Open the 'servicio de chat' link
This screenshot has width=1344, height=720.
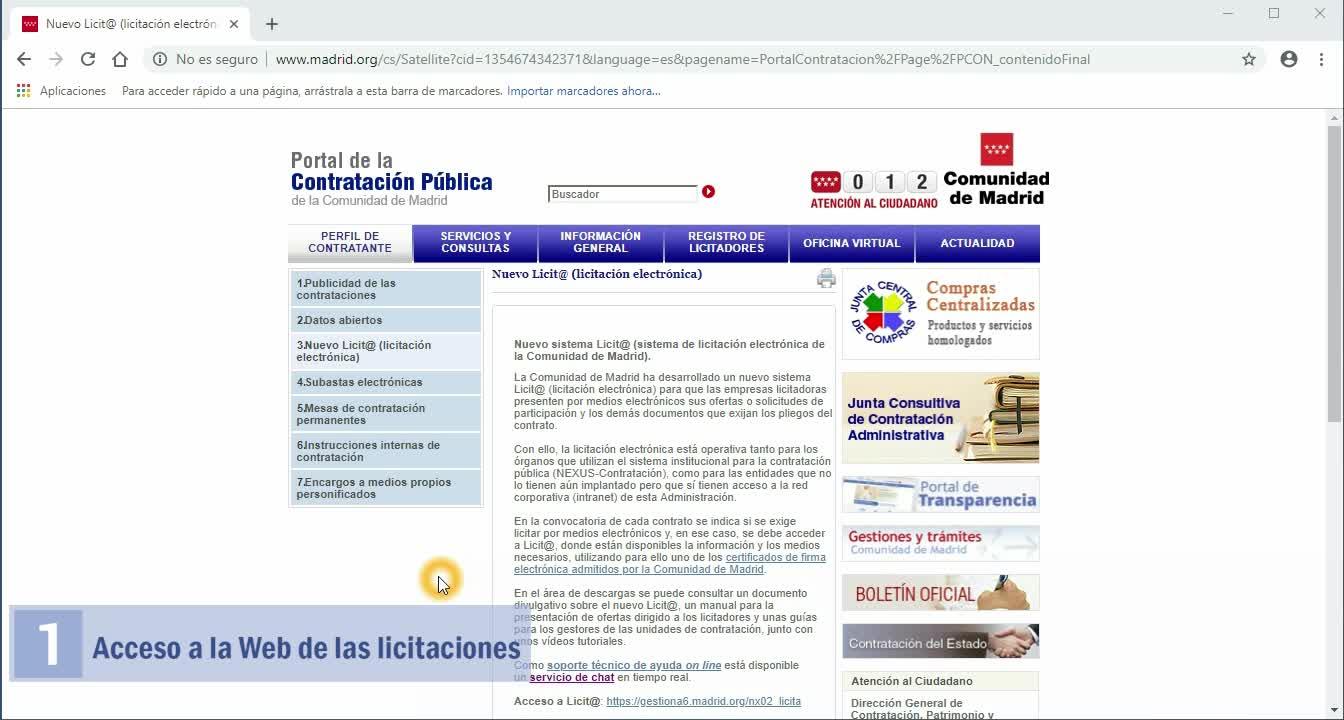tap(572, 677)
